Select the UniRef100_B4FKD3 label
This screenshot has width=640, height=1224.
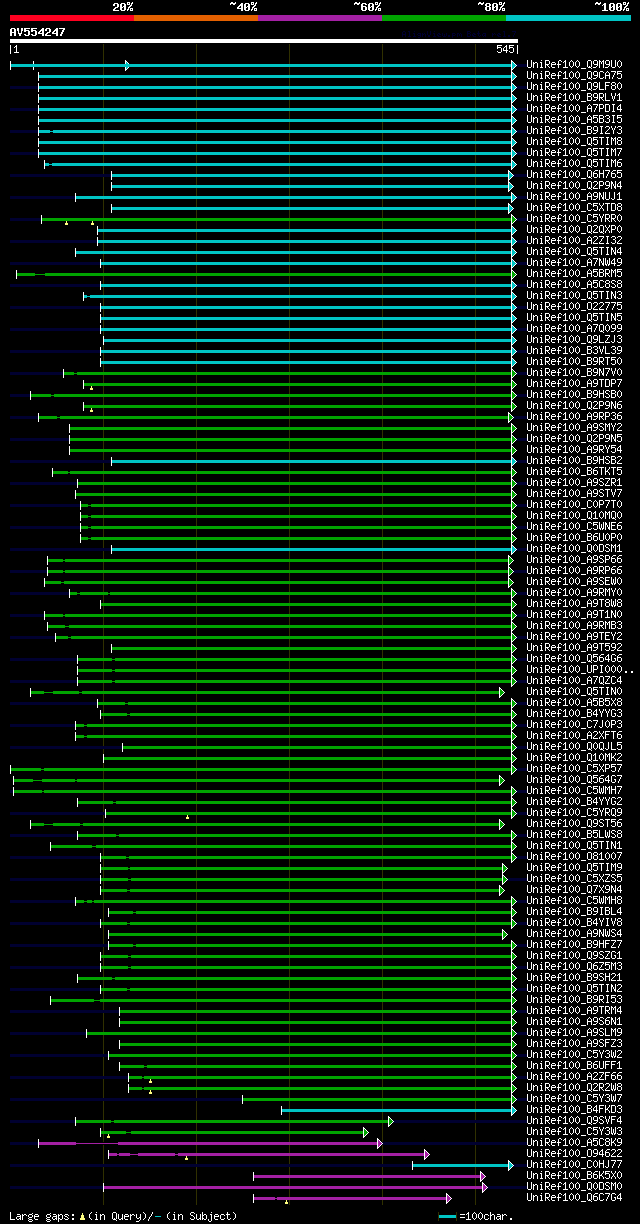coord(574,1110)
